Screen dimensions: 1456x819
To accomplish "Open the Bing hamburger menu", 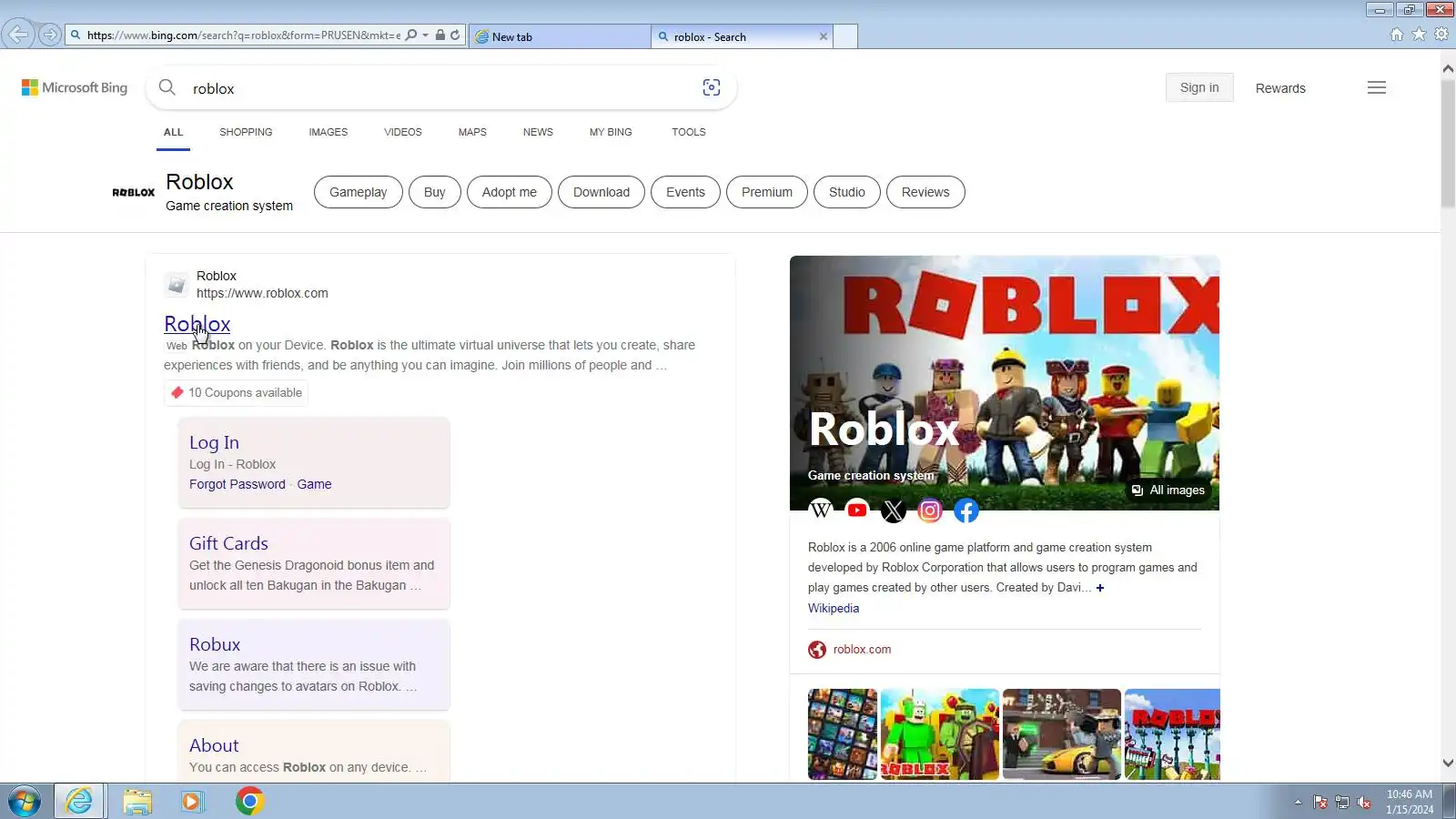I will click(x=1377, y=87).
